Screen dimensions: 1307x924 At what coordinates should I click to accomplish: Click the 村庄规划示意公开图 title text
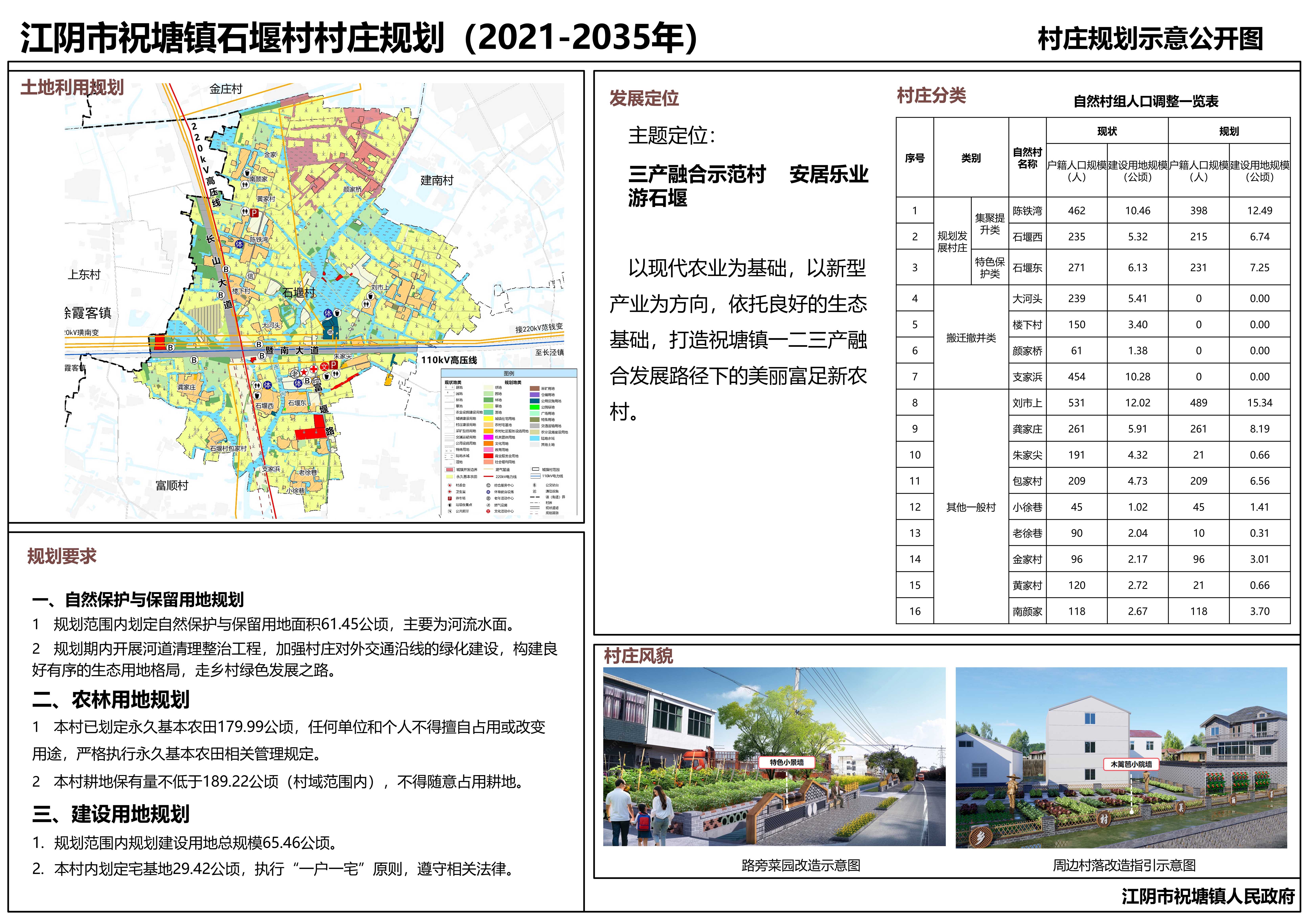(1150, 39)
